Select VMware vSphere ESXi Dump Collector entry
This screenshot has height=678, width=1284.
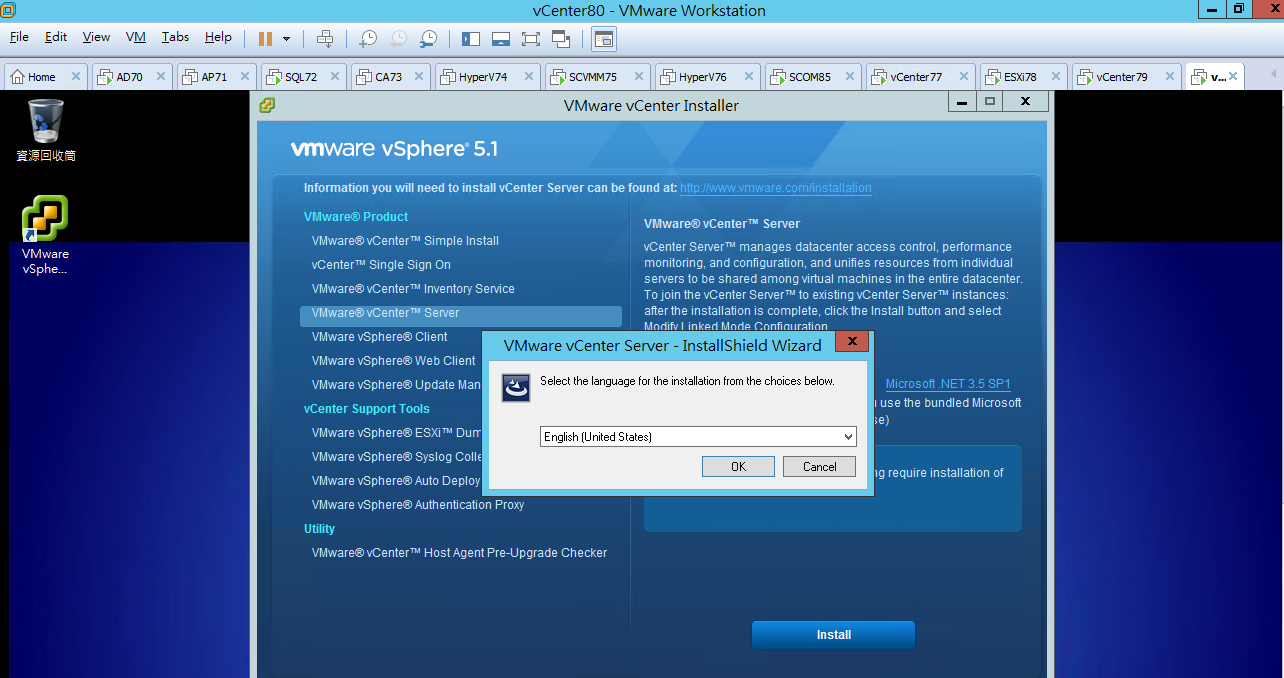tap(396, 433)
